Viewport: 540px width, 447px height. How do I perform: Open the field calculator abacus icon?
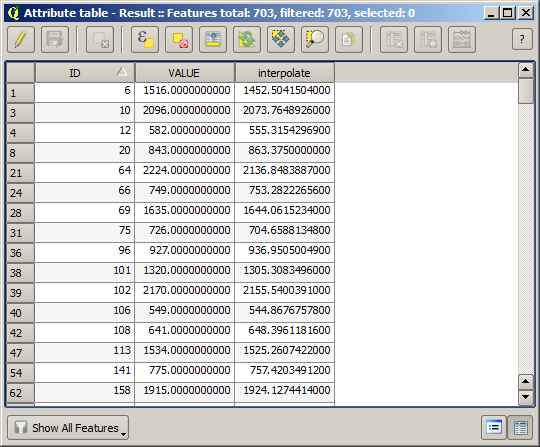click(x=462, y=40)
